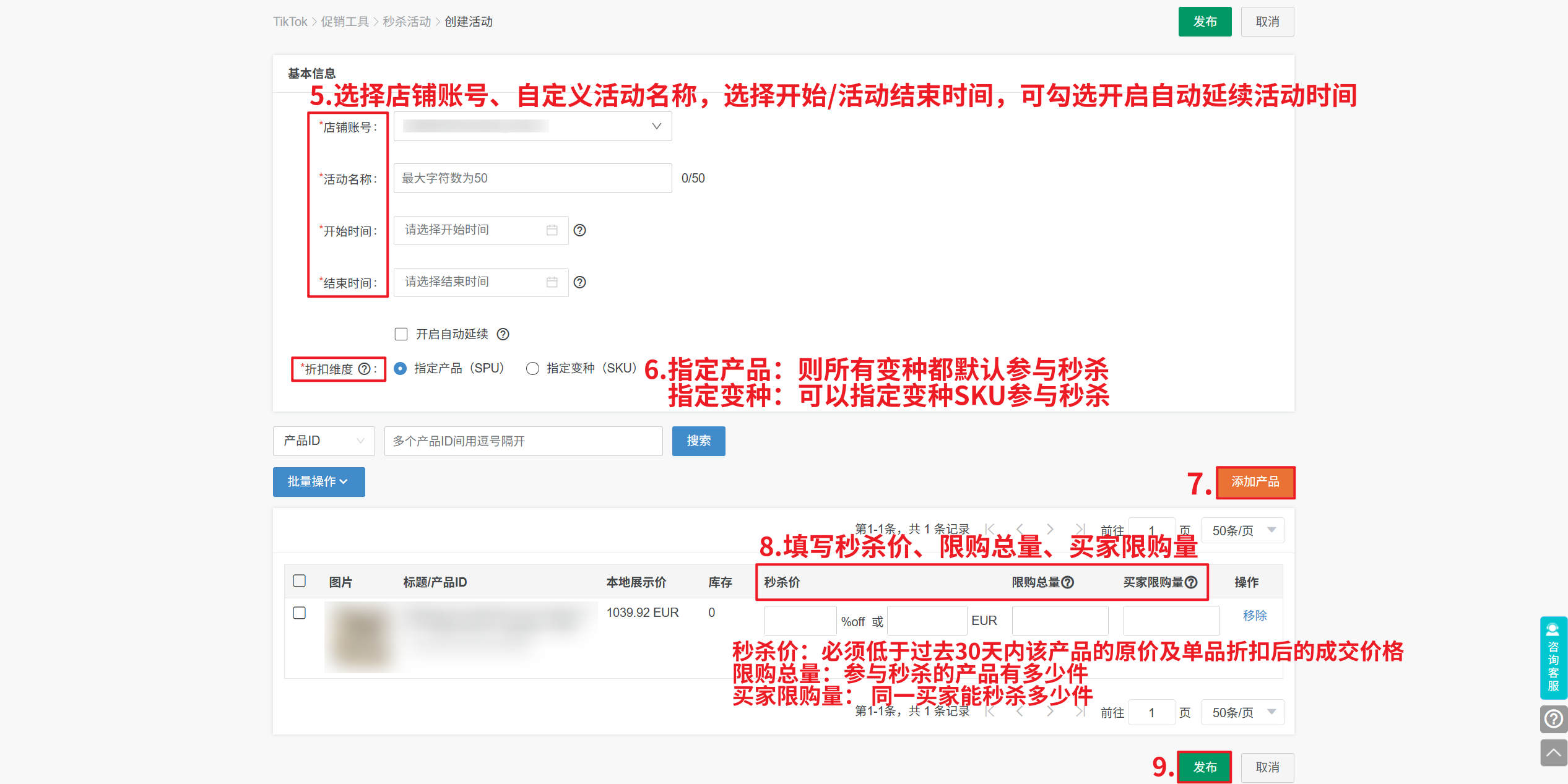Enable the 开启自动延续 checkbox
The width and height of the screenshot is (1568, 784).
tap(401, 334)
